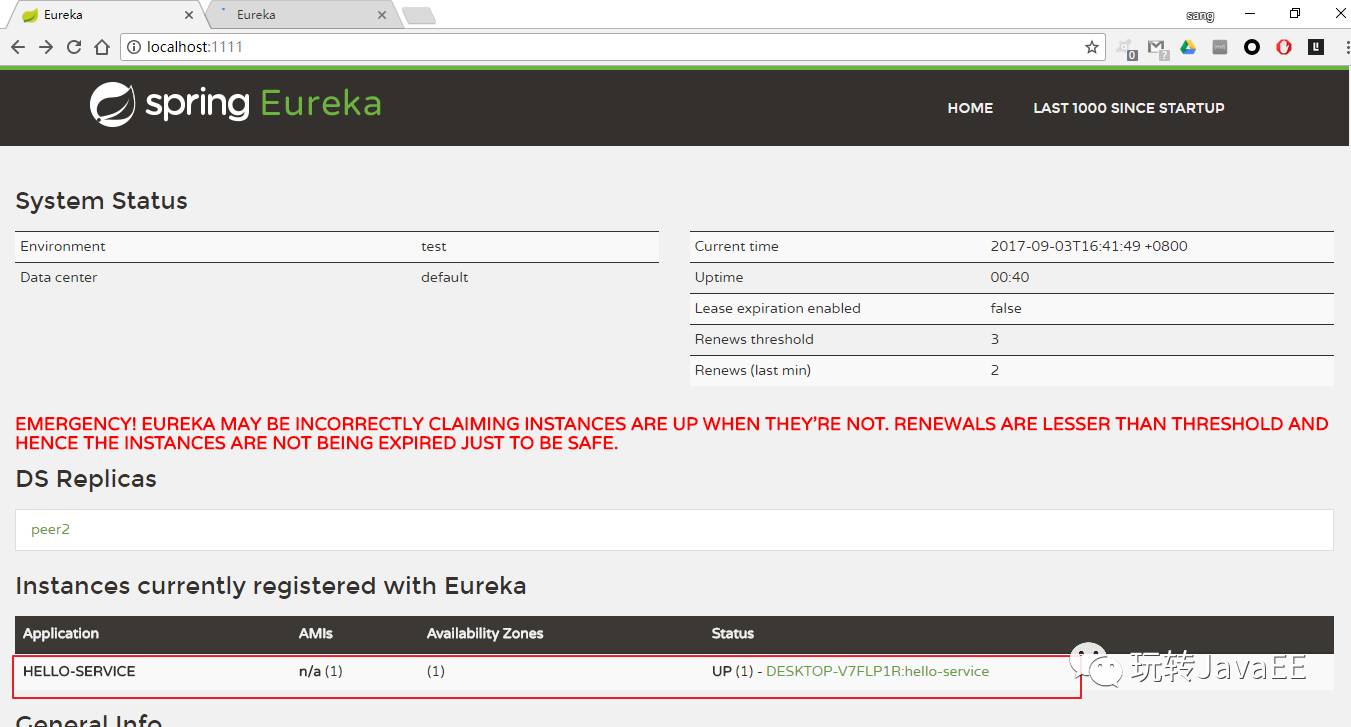Click the AMIs column header
This screenshot has width=1351, height=727.
point(315,633)
